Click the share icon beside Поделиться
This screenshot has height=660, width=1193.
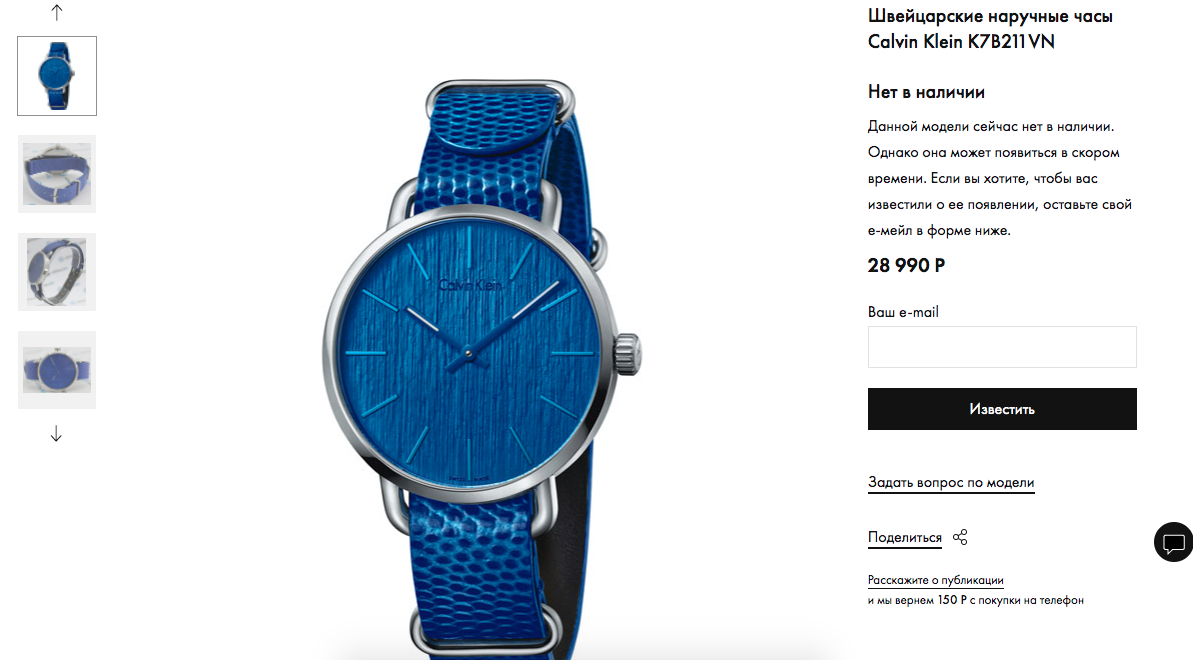960,537
